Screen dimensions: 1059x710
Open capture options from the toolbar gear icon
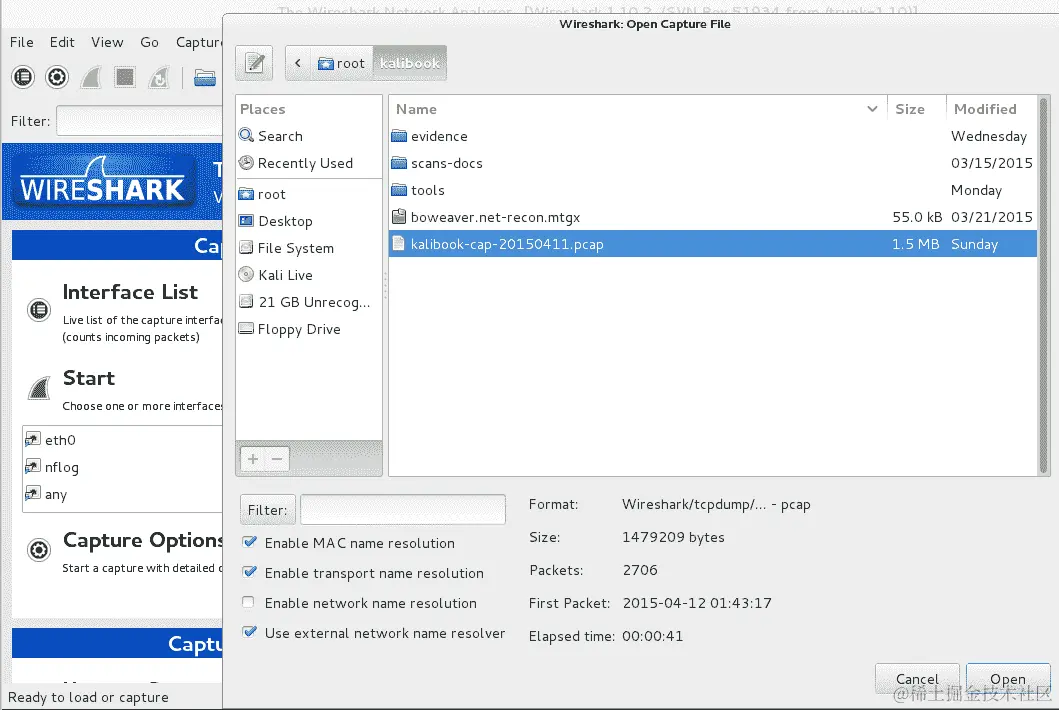click(57, 77)
